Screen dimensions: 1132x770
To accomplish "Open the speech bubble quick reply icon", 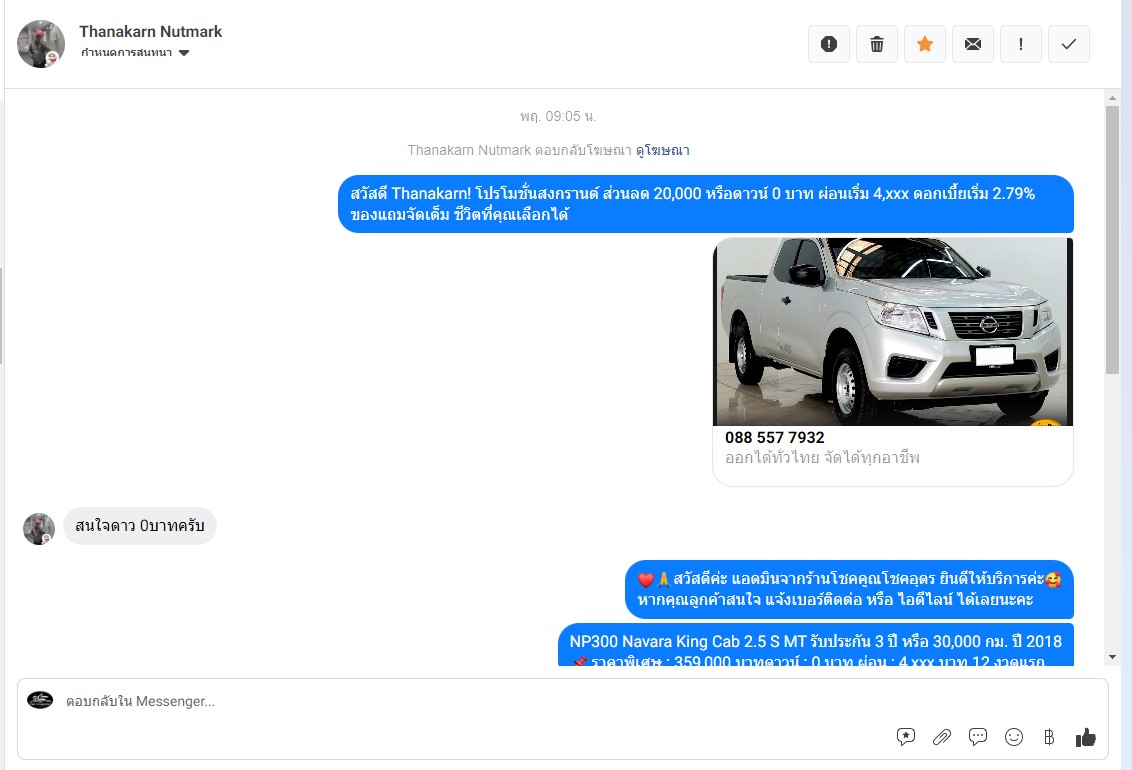I will tap(978, 737).
